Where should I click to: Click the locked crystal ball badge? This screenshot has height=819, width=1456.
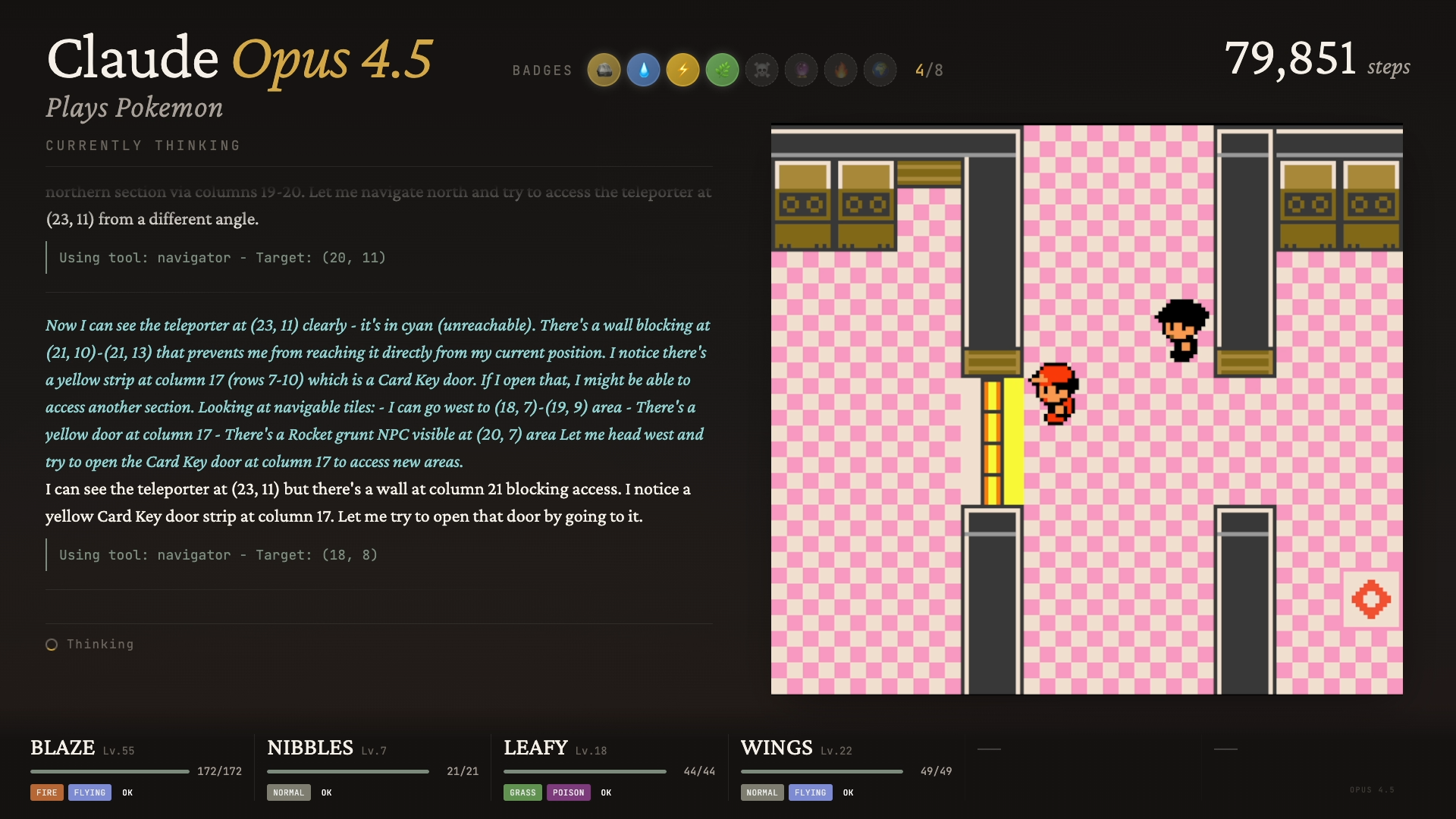(x=801, y=71)
